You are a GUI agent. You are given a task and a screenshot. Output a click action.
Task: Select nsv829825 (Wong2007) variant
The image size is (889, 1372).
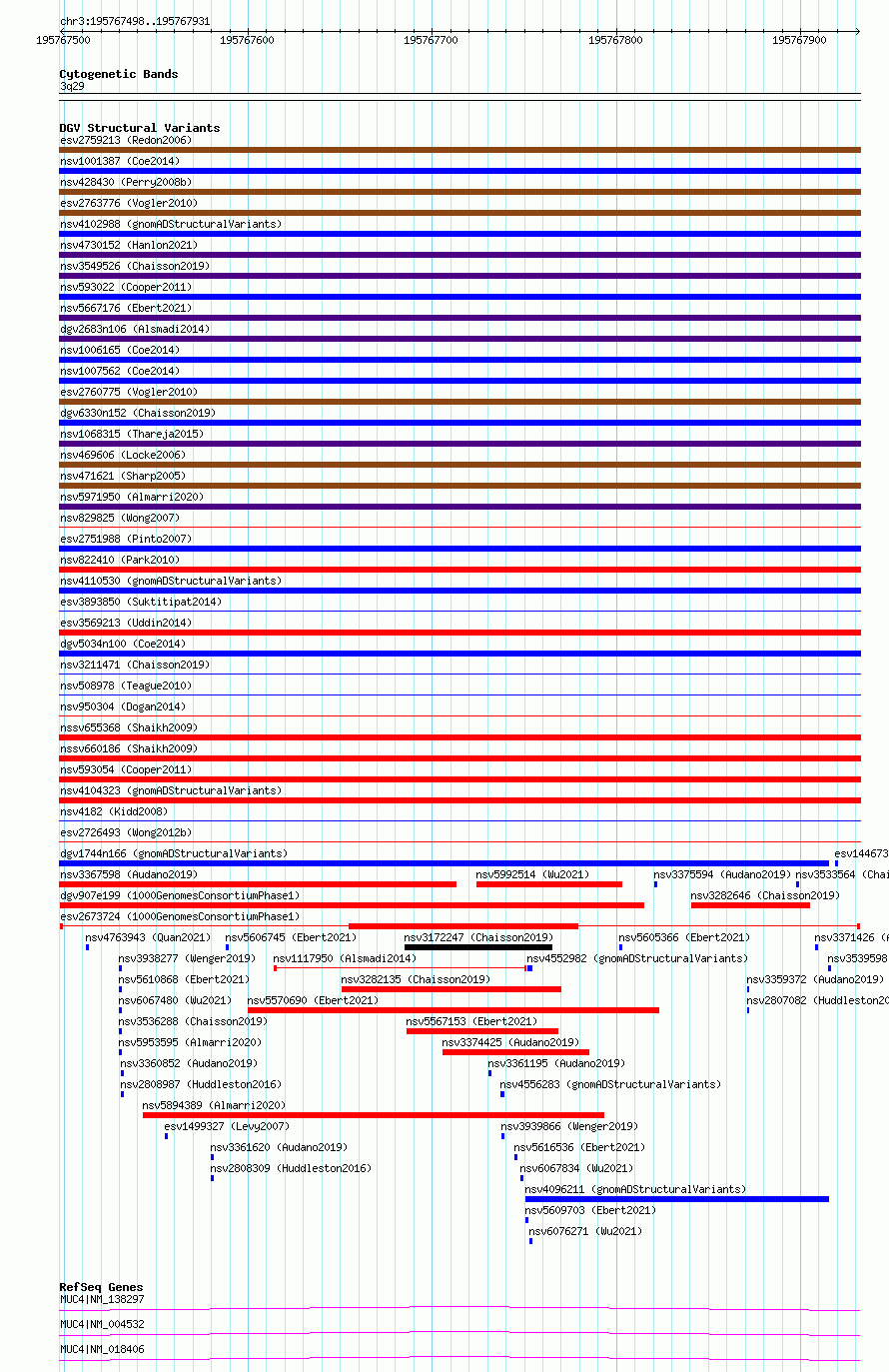tap(120, 518)
